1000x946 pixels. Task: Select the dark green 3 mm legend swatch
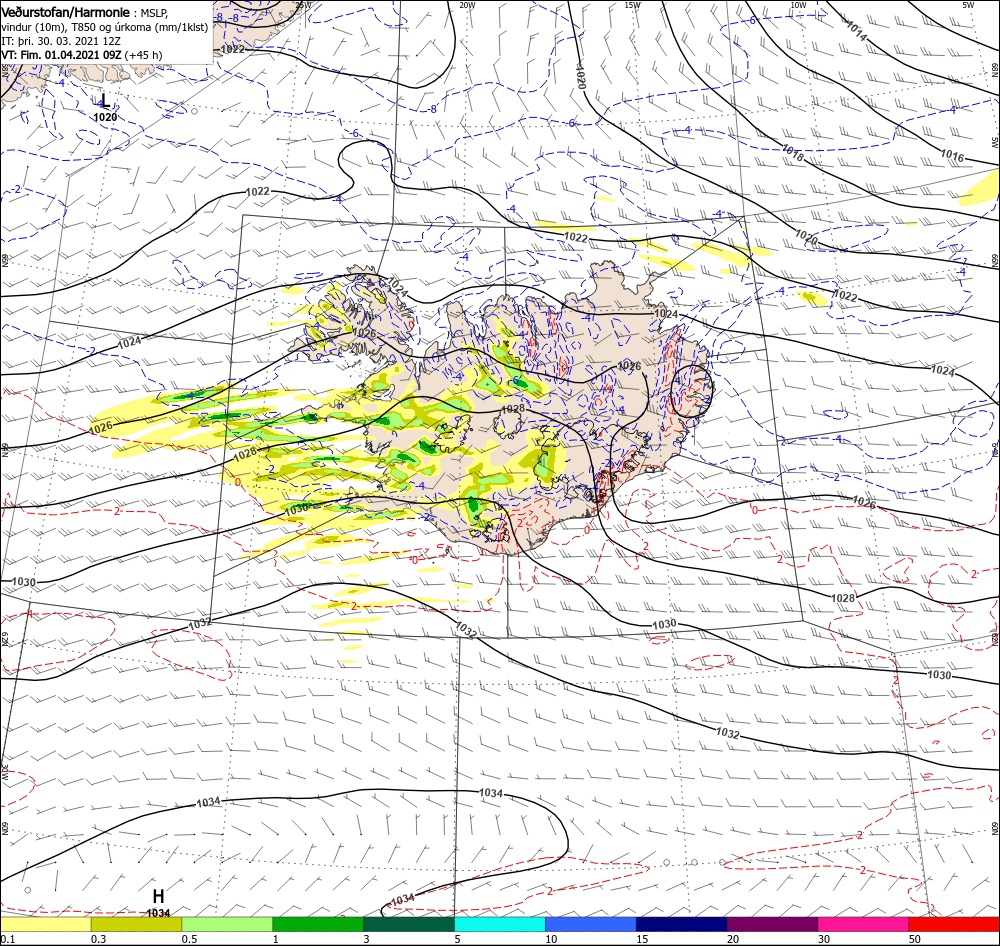point(409,925)
